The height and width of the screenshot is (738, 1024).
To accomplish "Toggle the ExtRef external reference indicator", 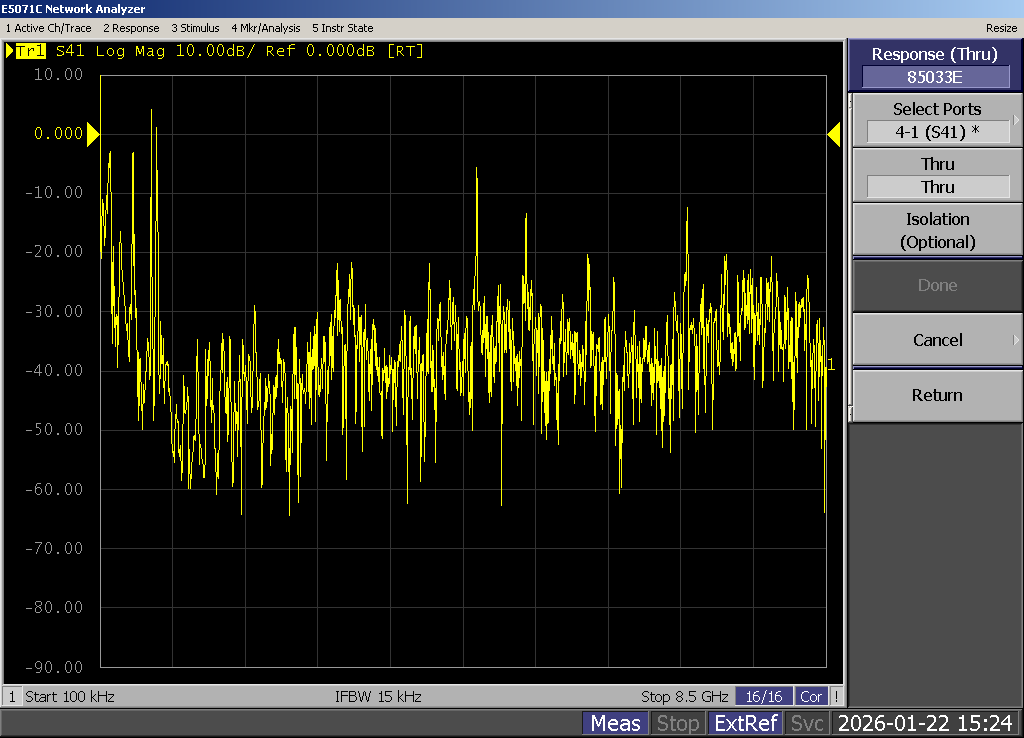I will 745,723.
